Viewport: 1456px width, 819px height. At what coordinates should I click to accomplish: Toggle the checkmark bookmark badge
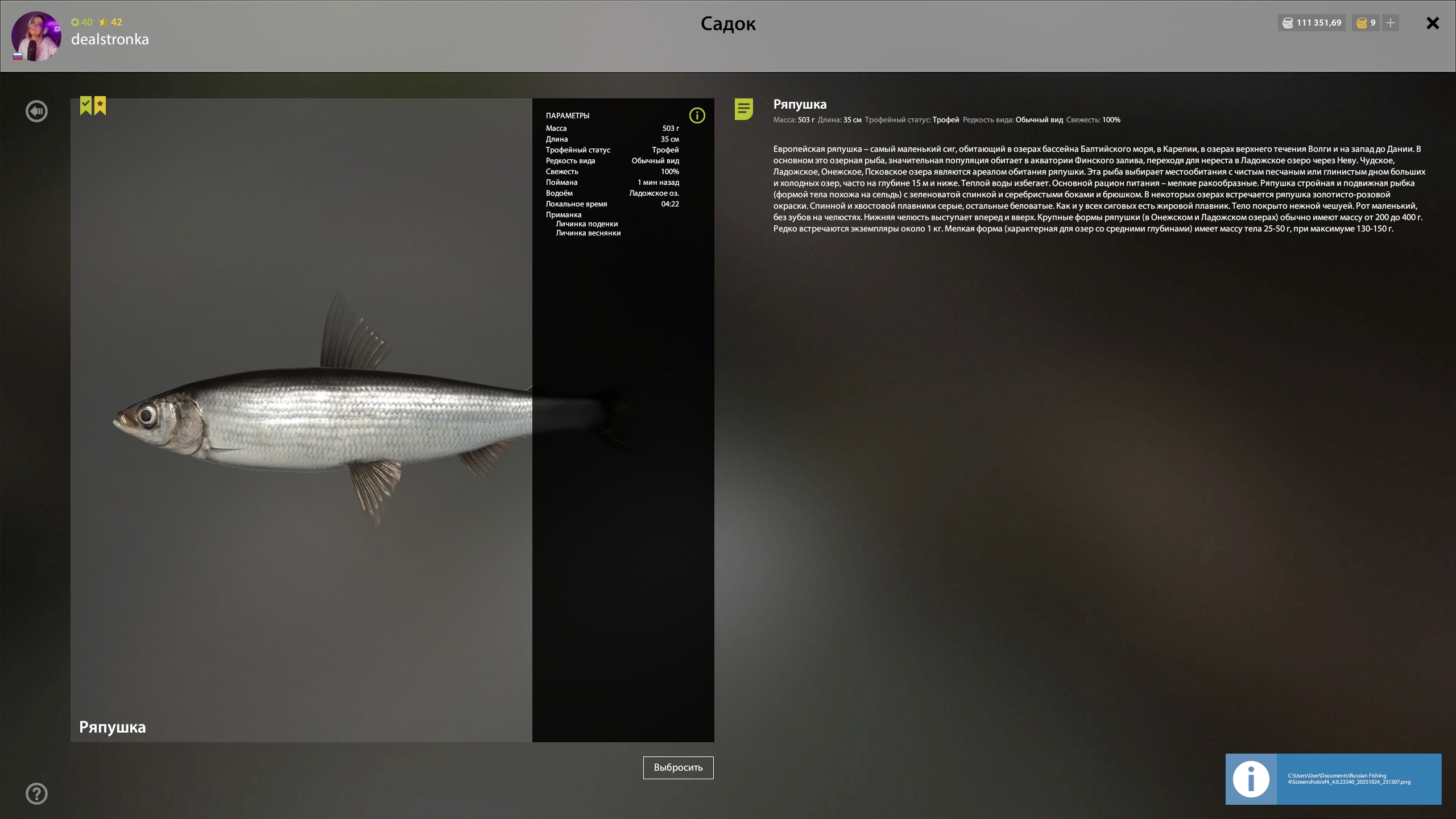[x=86, y=105]
